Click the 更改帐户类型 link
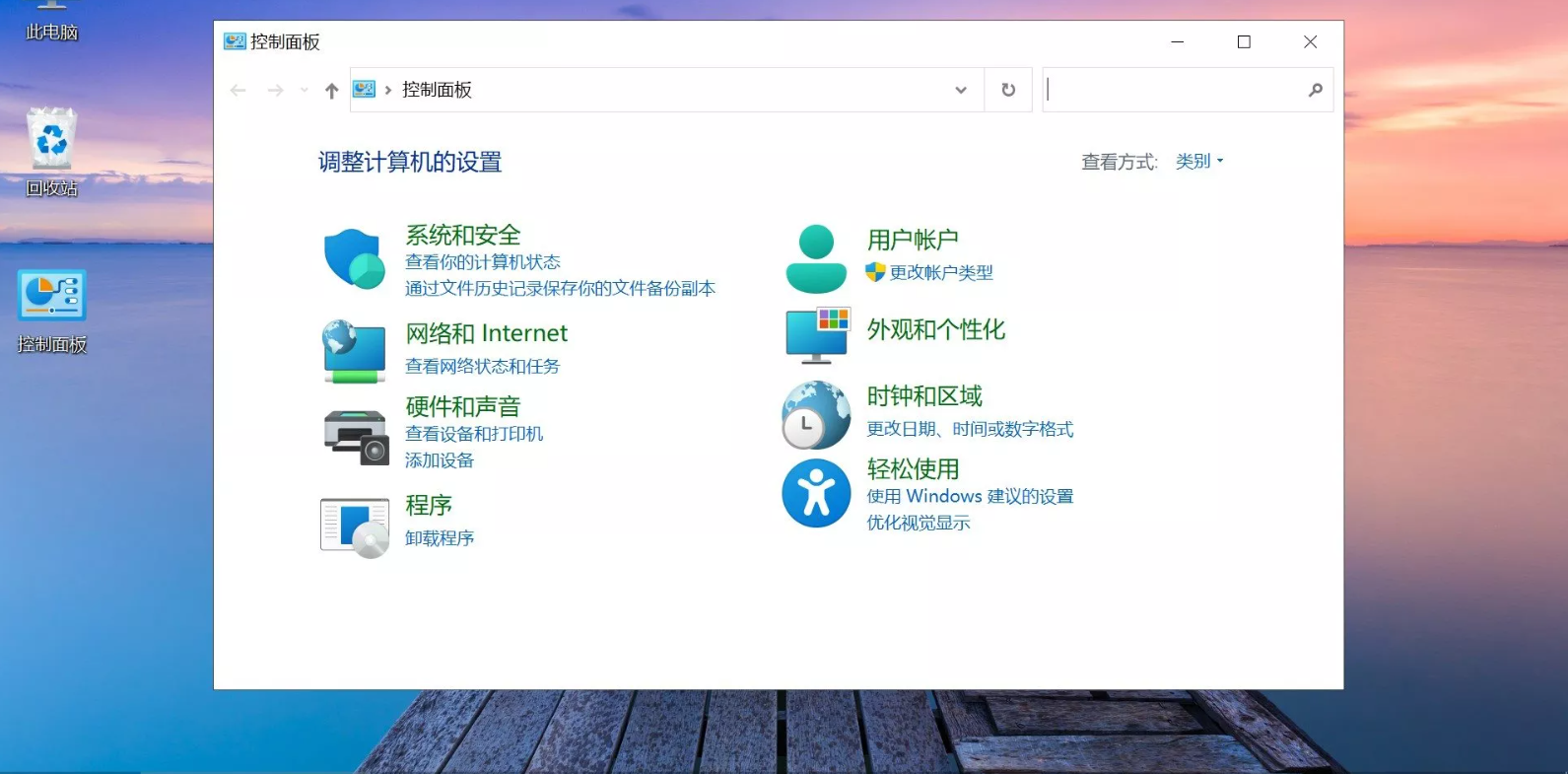 [941, 272]
